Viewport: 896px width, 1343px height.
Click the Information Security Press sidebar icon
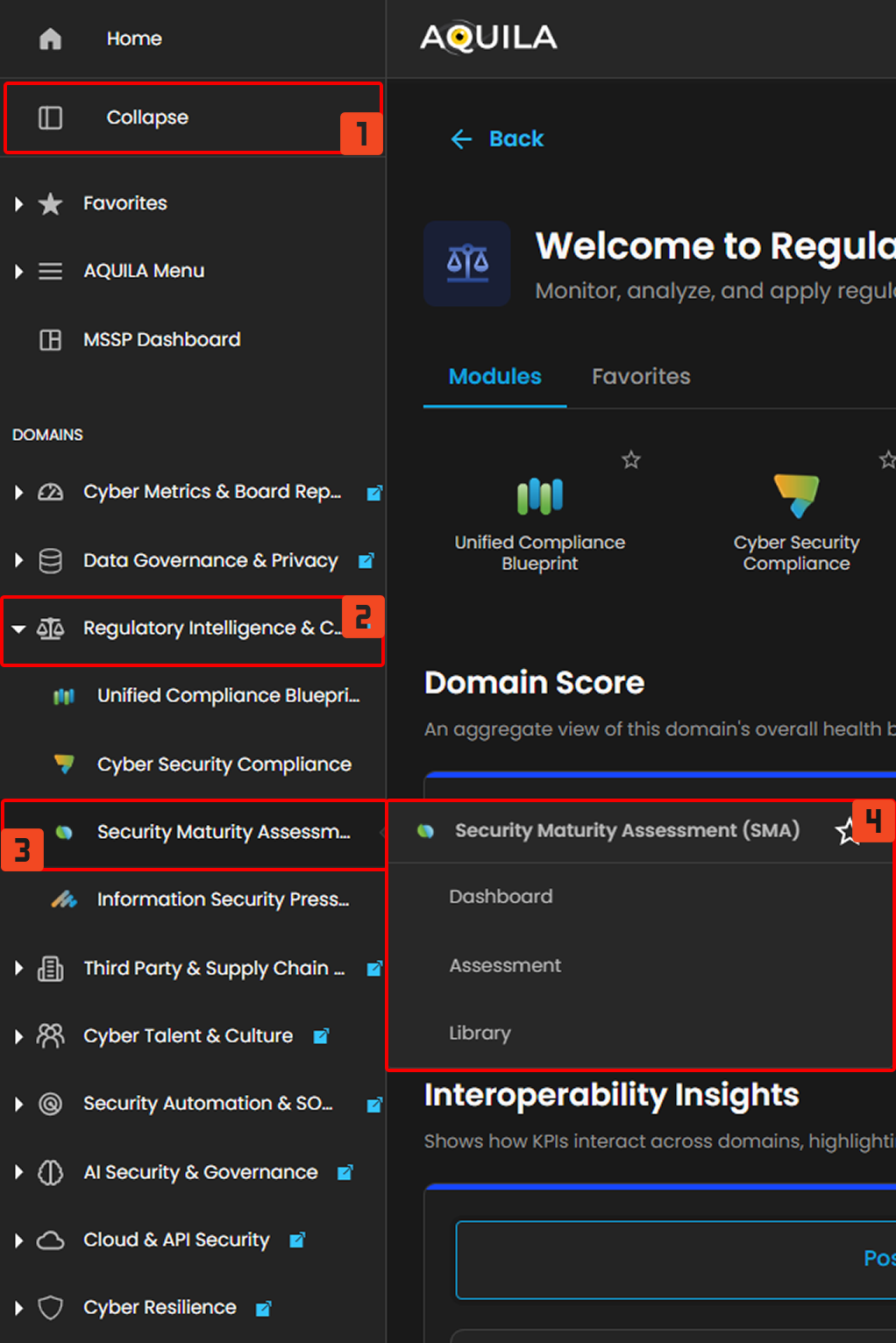click(64, 899)
